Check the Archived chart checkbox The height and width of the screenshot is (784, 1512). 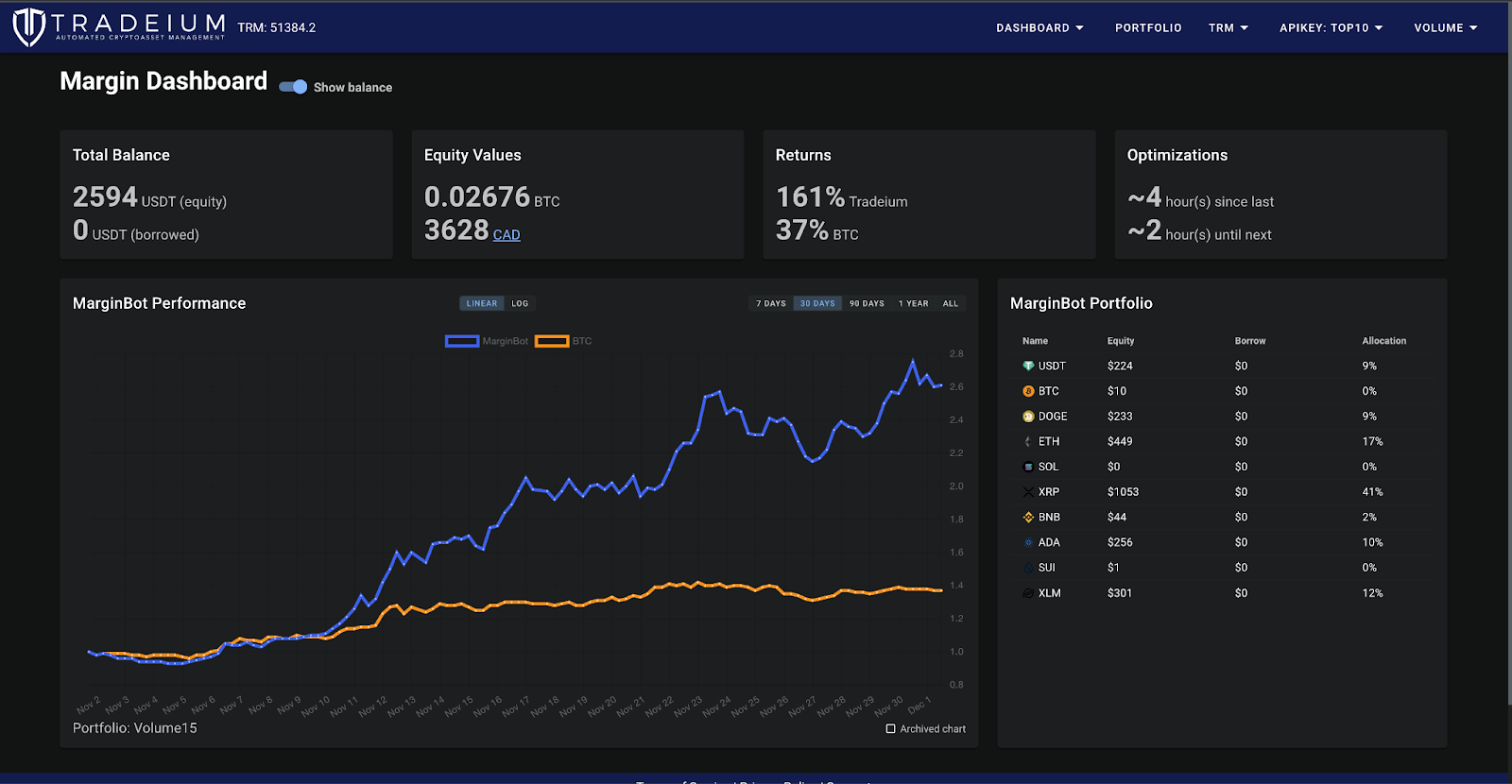890,729
